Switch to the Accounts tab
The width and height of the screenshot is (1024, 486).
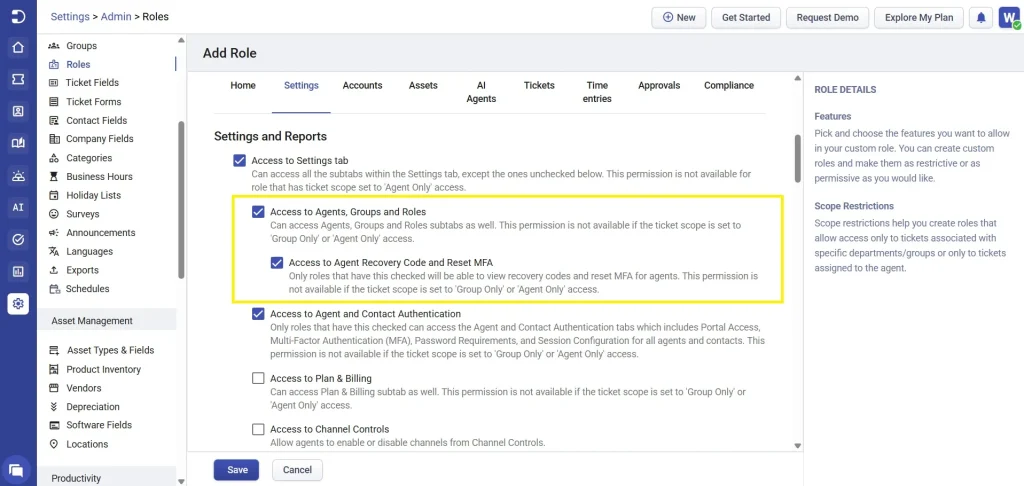(362, 86)
